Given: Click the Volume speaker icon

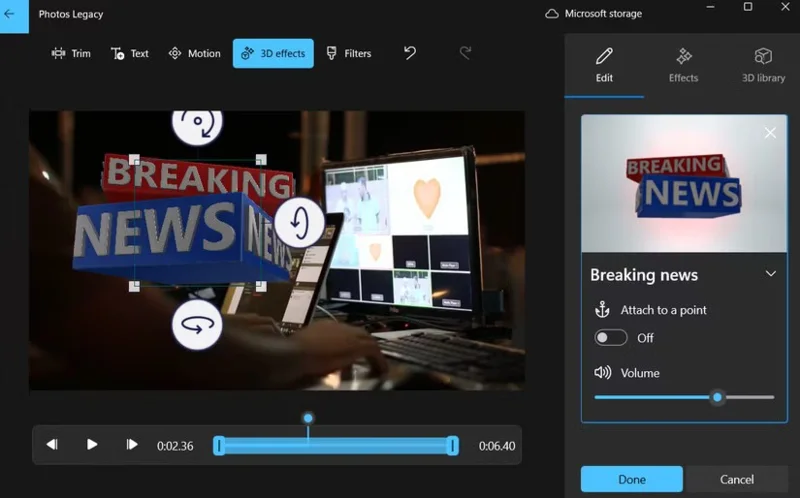Looking at the screenshot, I should [603, 372].
